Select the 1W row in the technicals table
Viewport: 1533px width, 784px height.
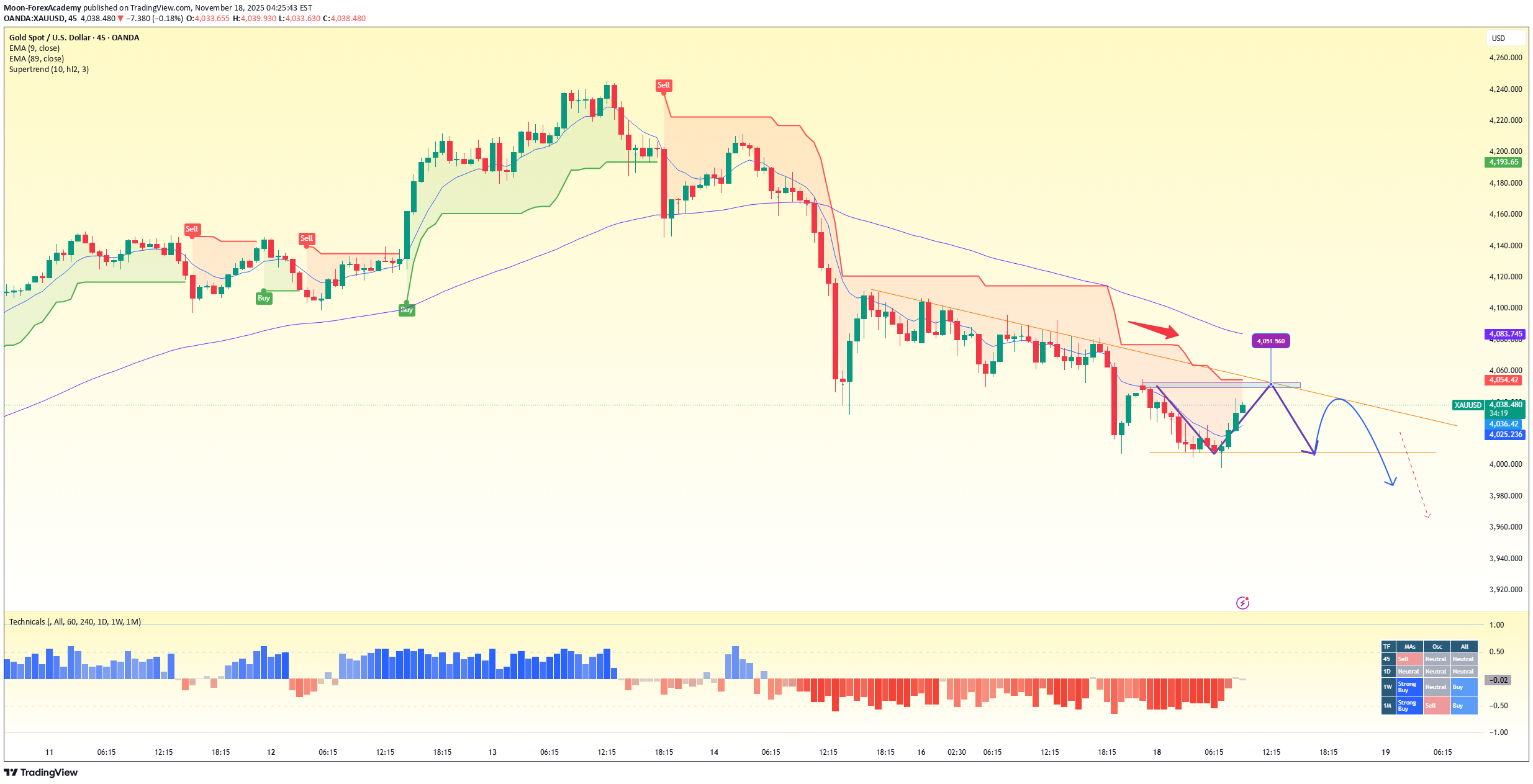(x=1387, y=687)
